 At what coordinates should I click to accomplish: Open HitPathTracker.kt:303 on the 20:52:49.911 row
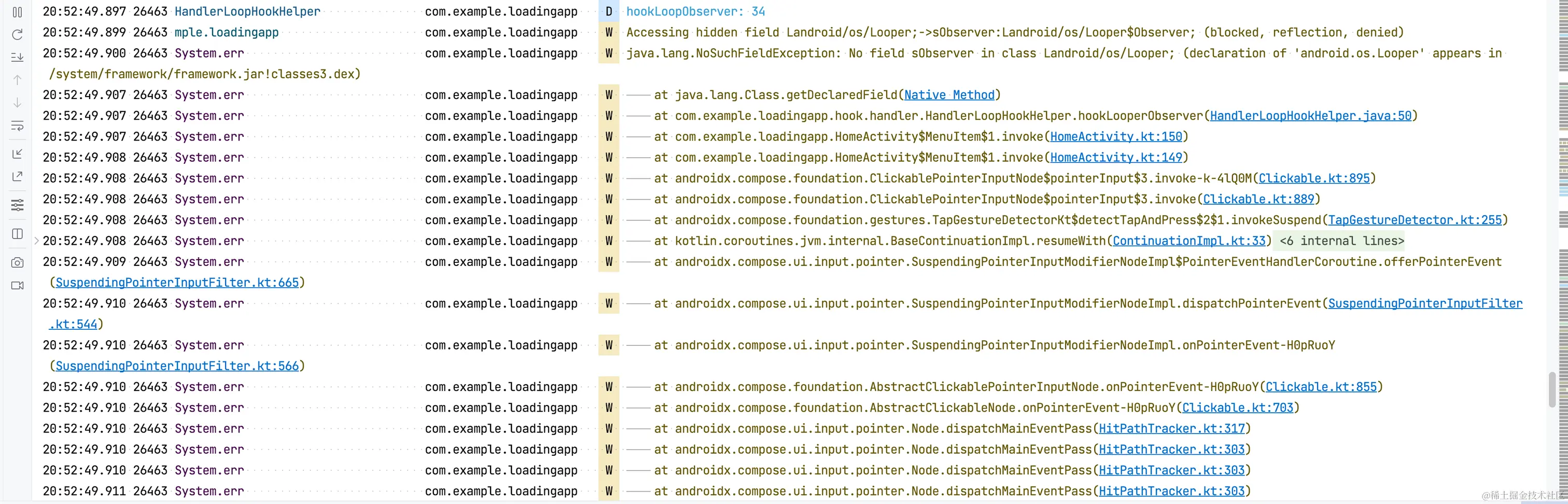[x=1172, y=491]
